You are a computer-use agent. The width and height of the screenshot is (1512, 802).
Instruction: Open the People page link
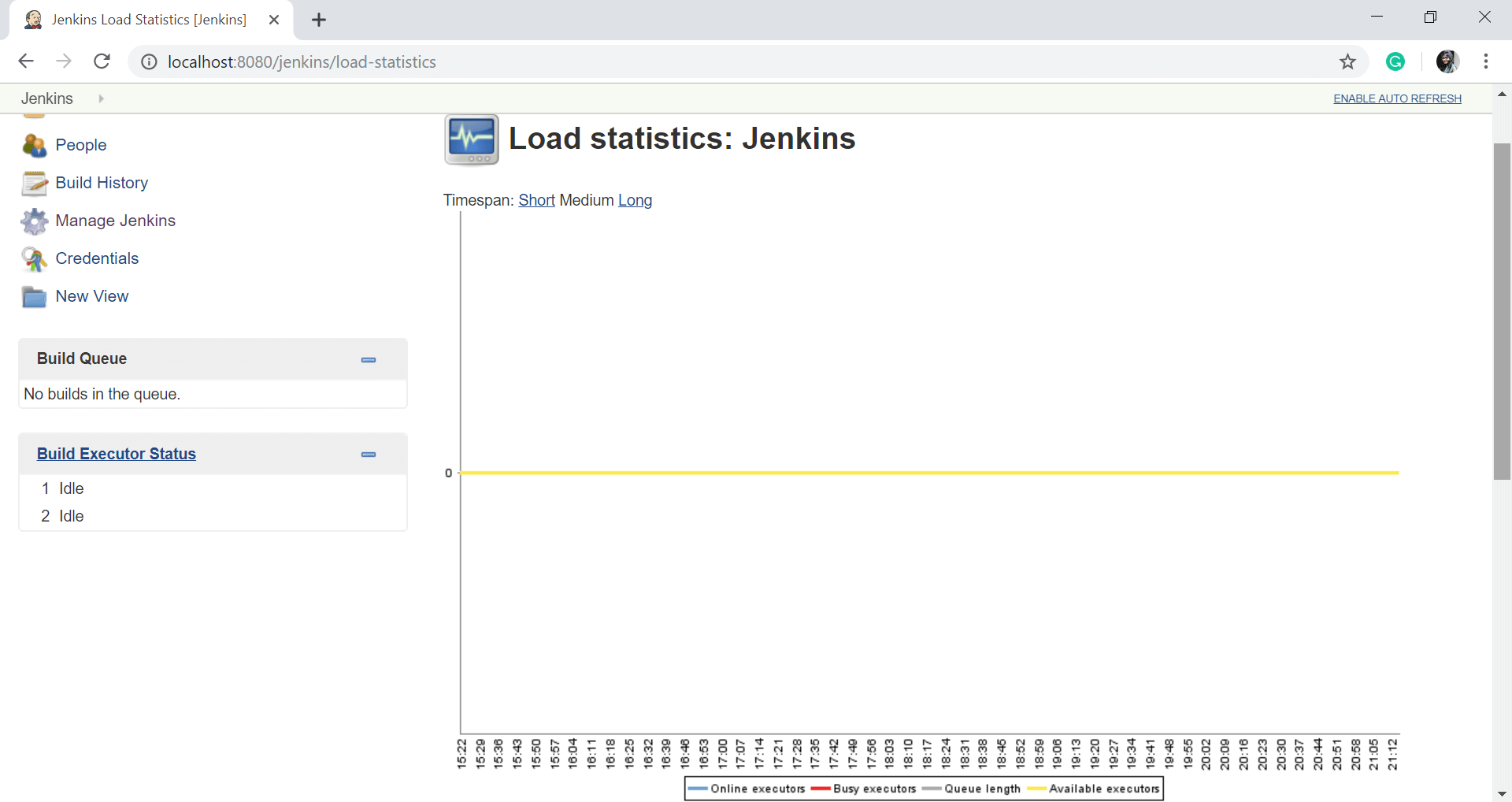tap(81, 145)
